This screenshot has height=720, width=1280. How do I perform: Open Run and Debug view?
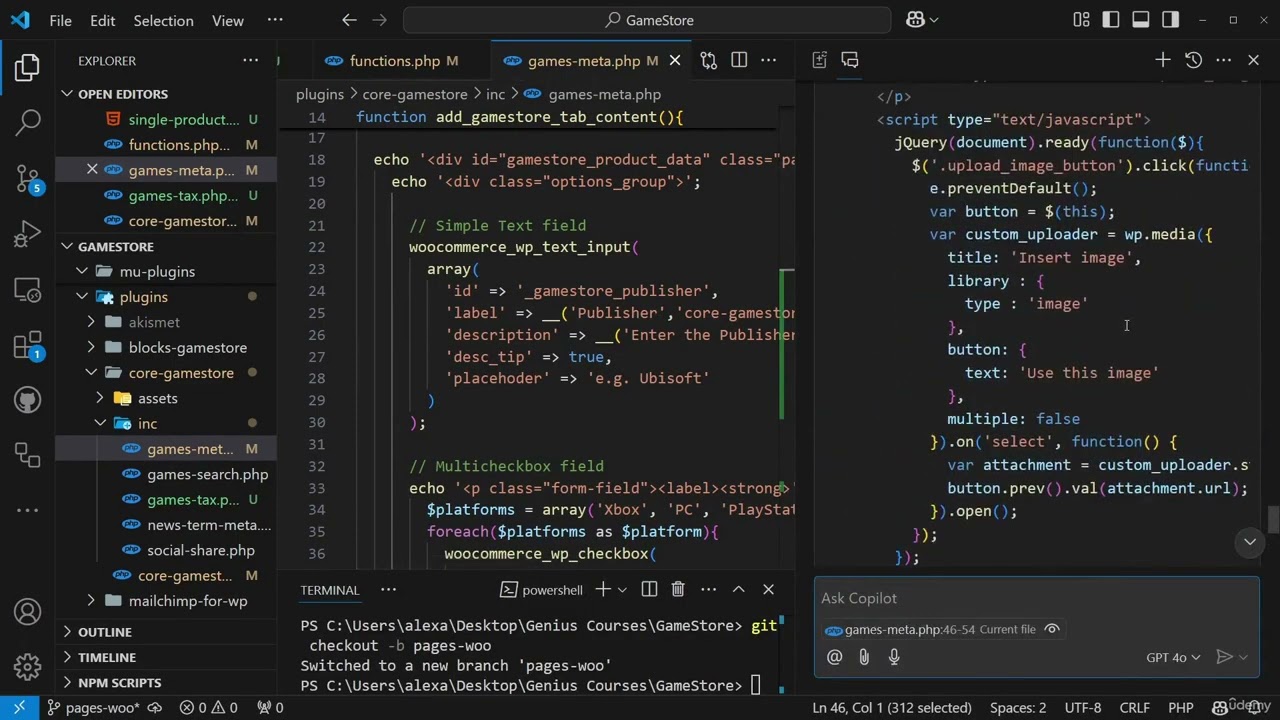tap(28, 234)
